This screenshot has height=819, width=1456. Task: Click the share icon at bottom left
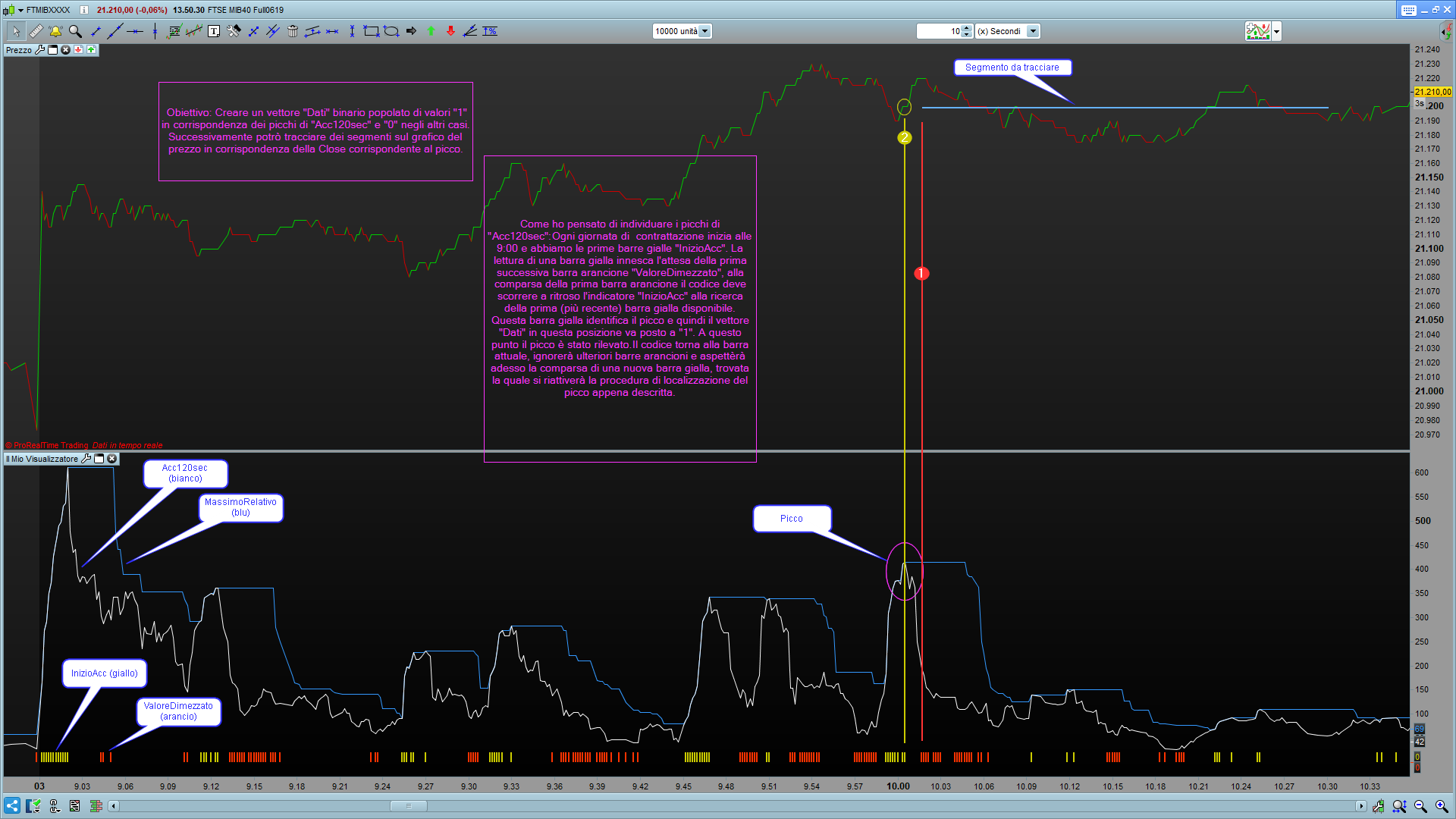coord(12,806)
